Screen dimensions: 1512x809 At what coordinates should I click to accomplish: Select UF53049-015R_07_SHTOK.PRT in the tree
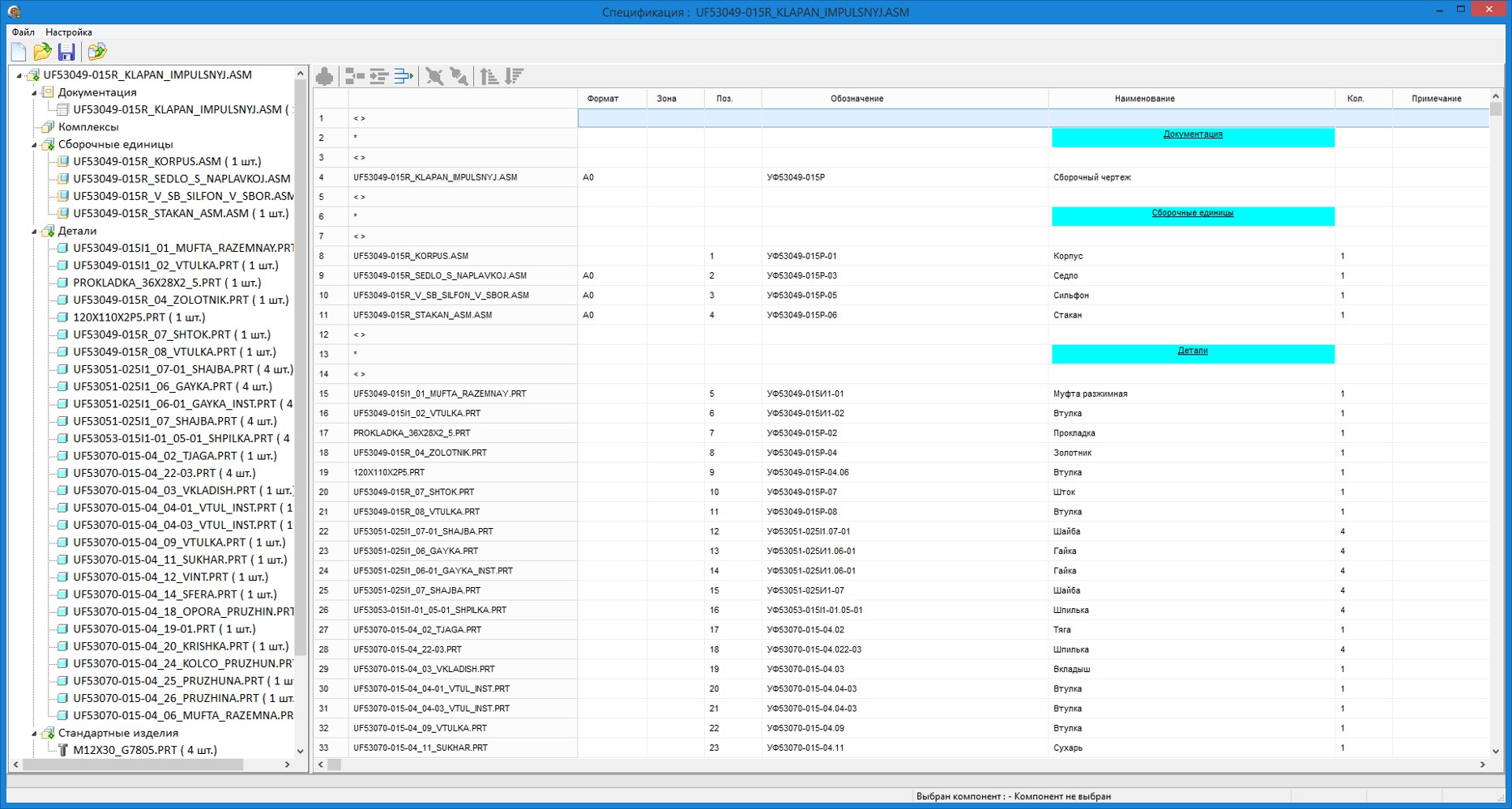172,334
